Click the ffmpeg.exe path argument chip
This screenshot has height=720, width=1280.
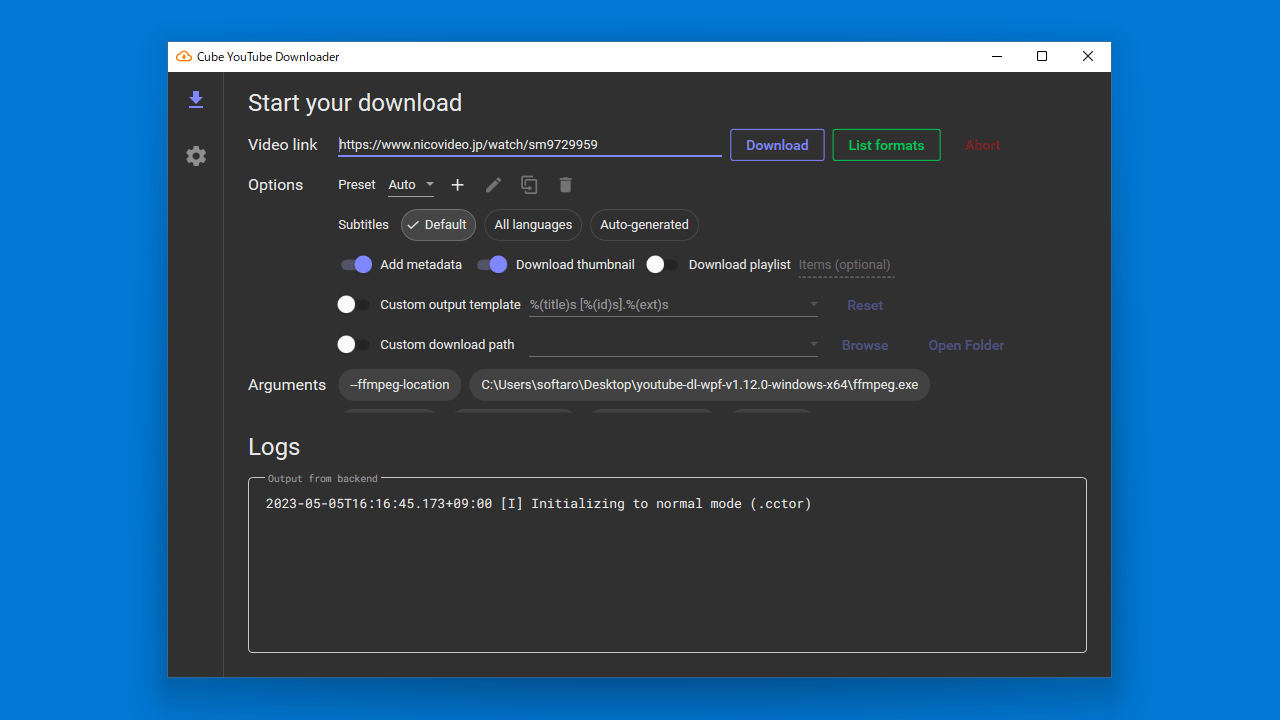[700, 385]
